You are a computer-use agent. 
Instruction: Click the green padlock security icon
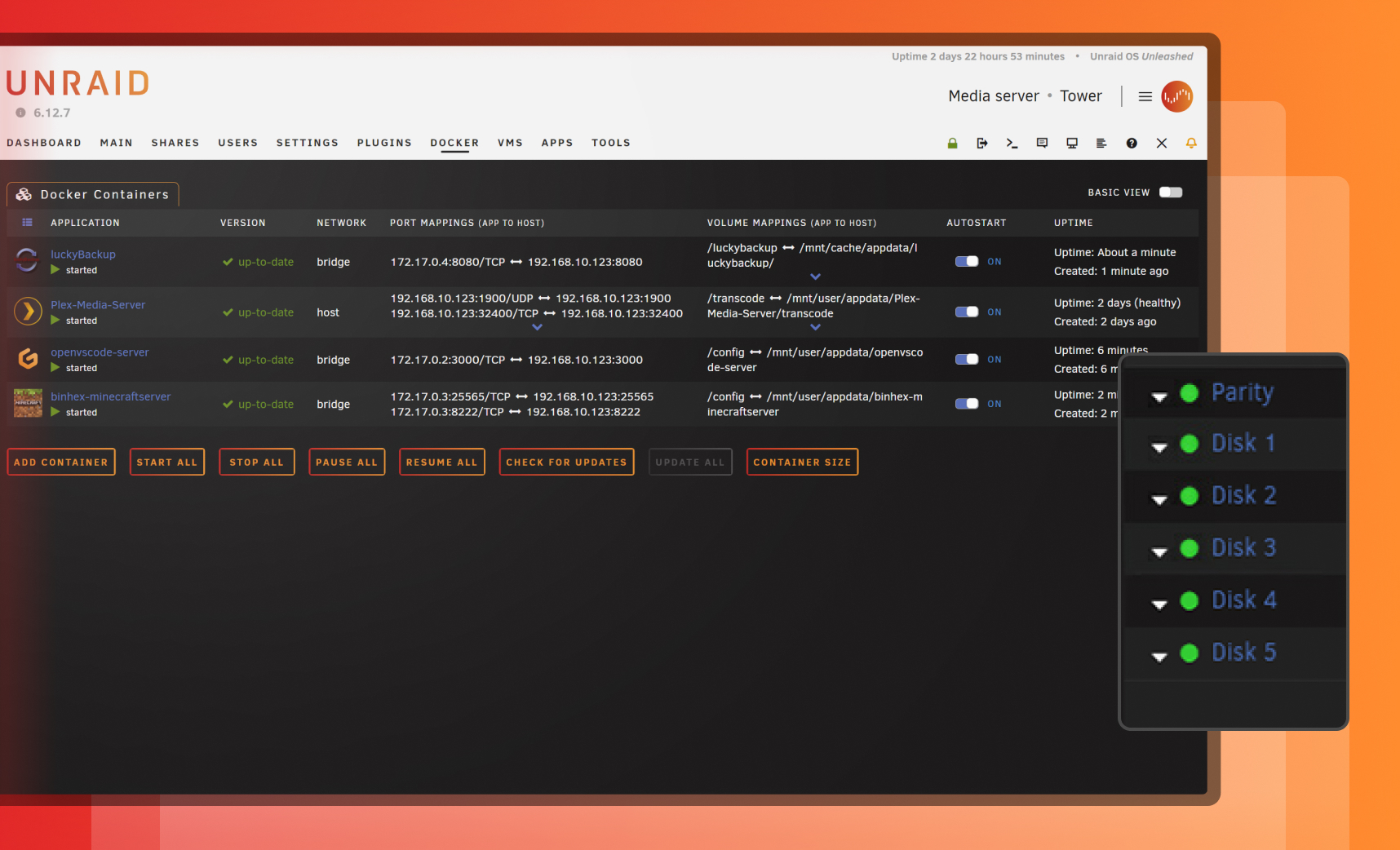click(952, 143)
